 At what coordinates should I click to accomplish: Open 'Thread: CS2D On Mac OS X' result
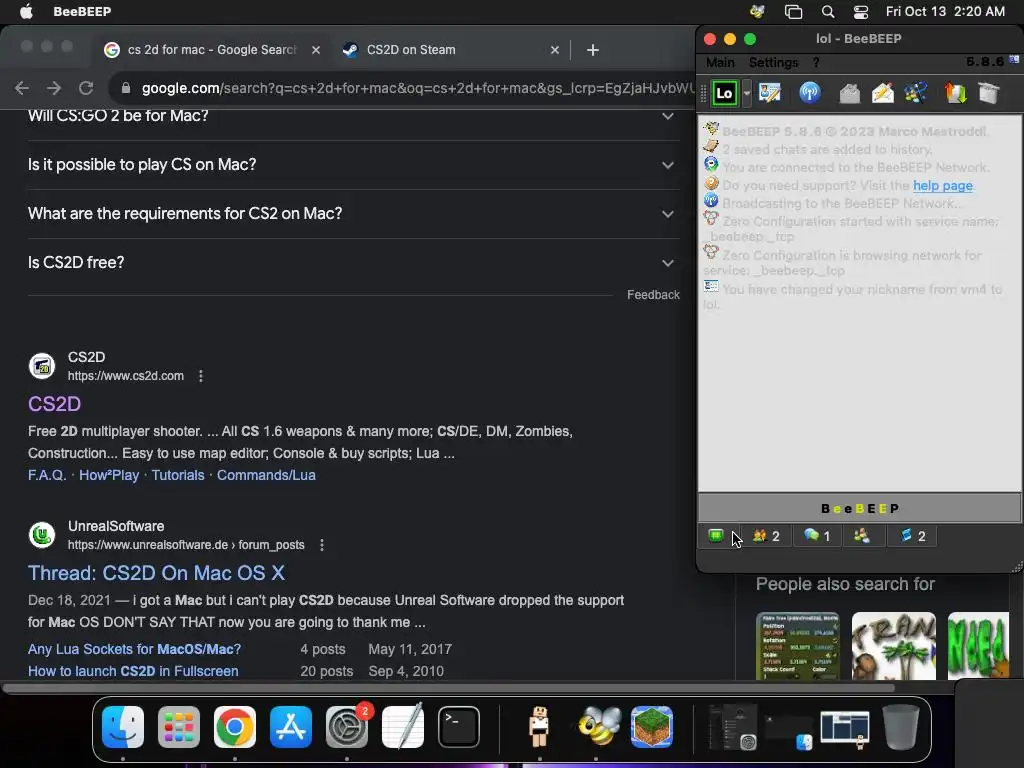(156, 573)
